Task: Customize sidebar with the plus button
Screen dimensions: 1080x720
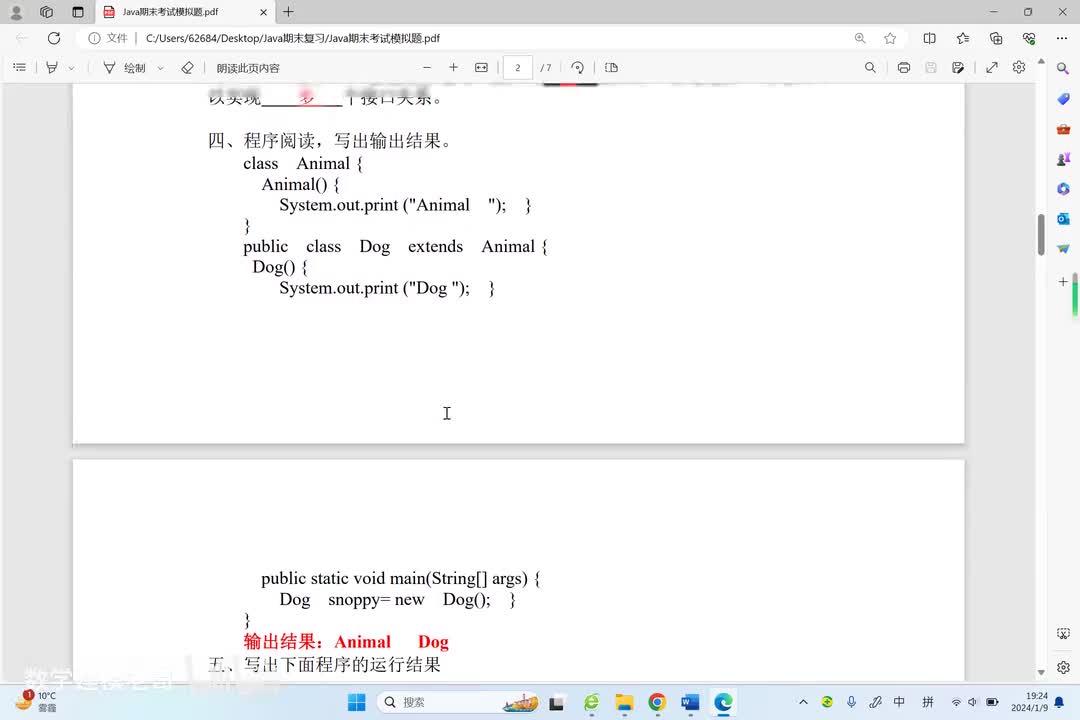Action: click(x=1063, y=281)
